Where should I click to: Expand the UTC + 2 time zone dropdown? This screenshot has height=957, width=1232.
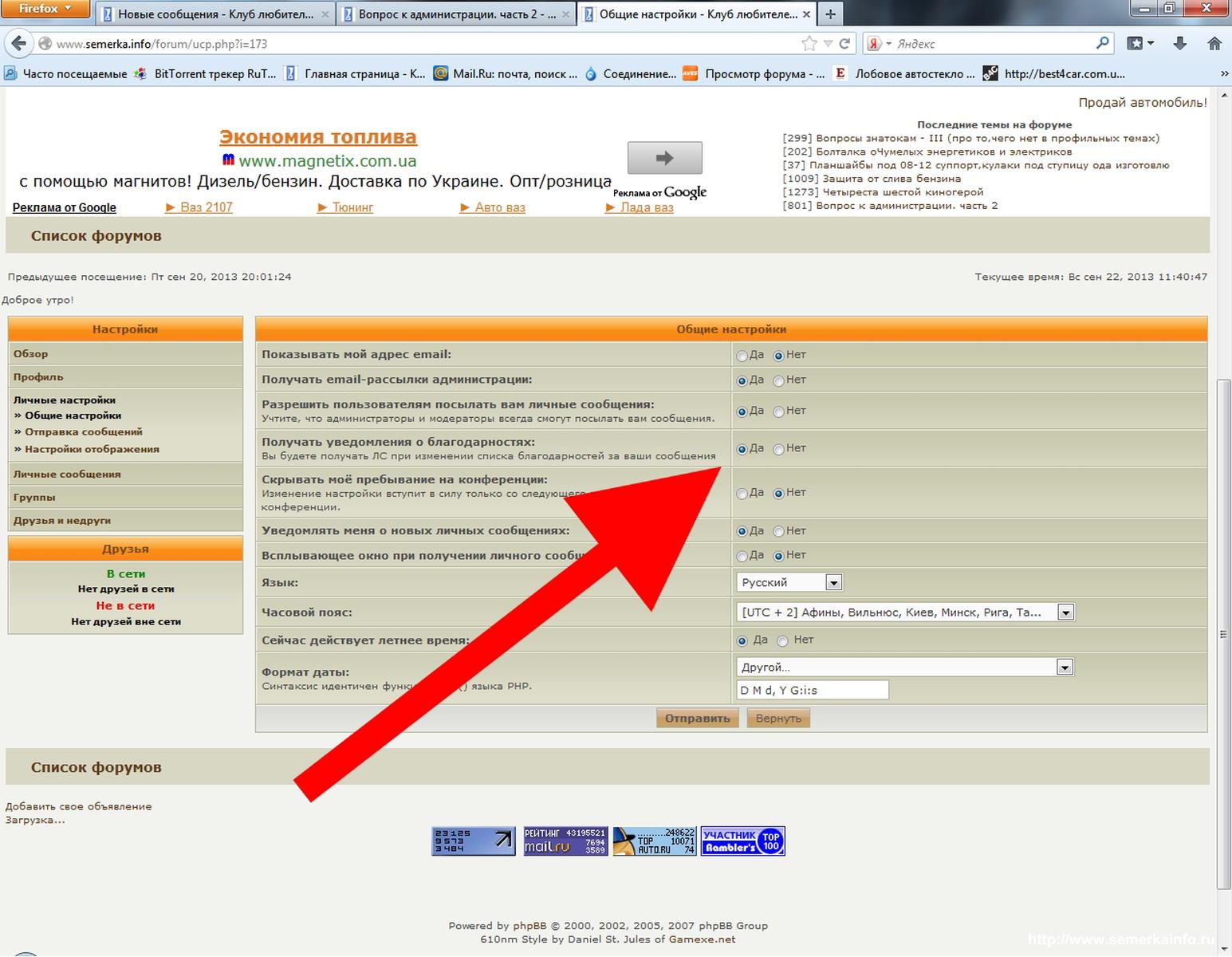coord(1065,612)
